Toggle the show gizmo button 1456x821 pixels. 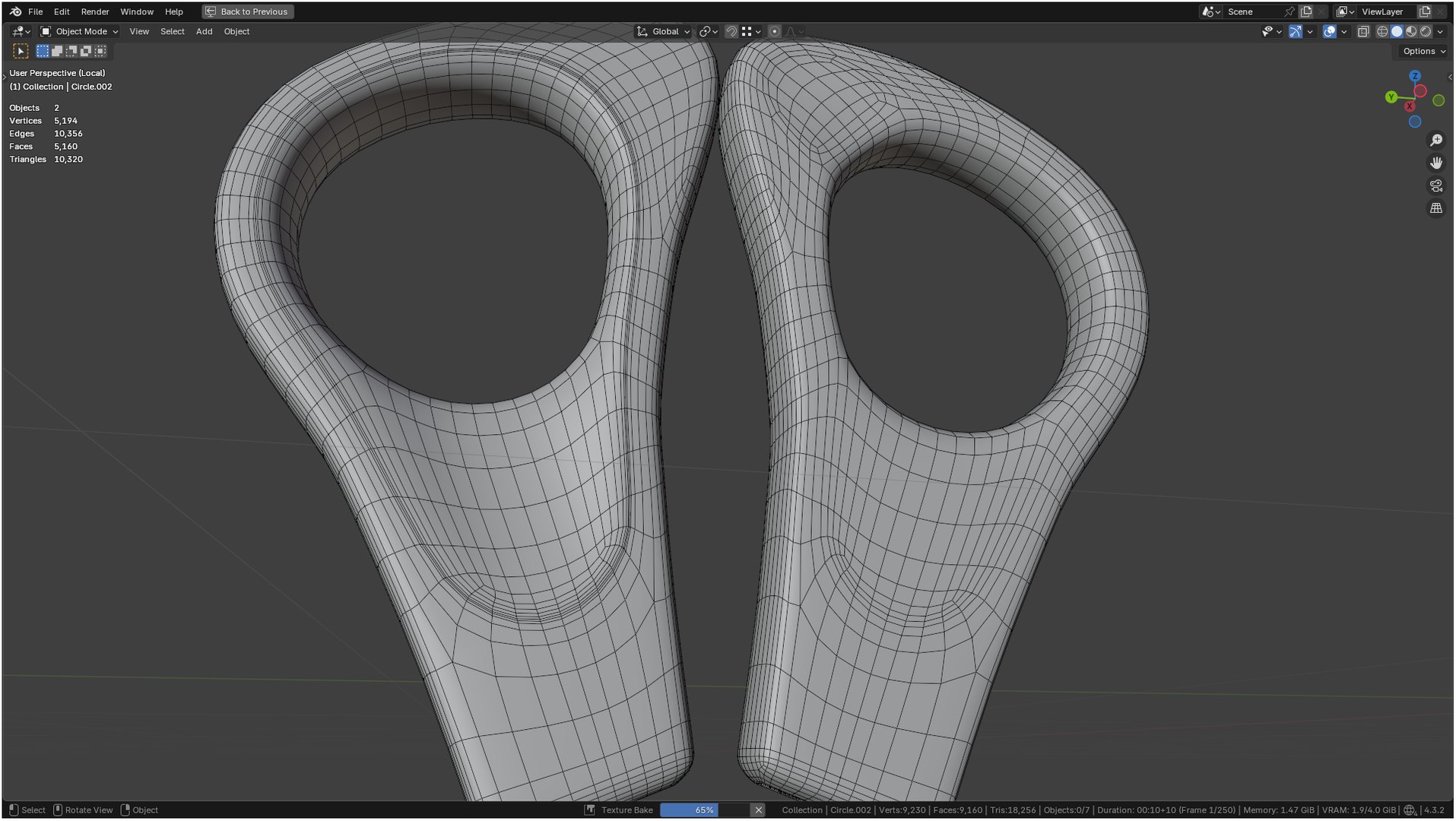pyautogui.click(x=1295, y=31)
